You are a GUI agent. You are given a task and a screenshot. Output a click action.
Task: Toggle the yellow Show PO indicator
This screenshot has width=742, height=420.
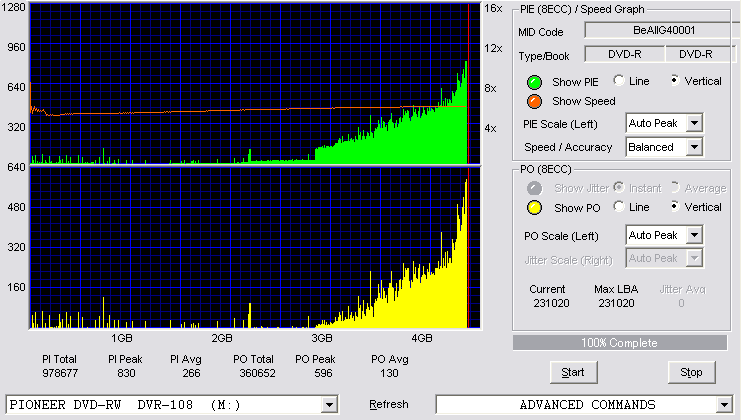[534, 208]
